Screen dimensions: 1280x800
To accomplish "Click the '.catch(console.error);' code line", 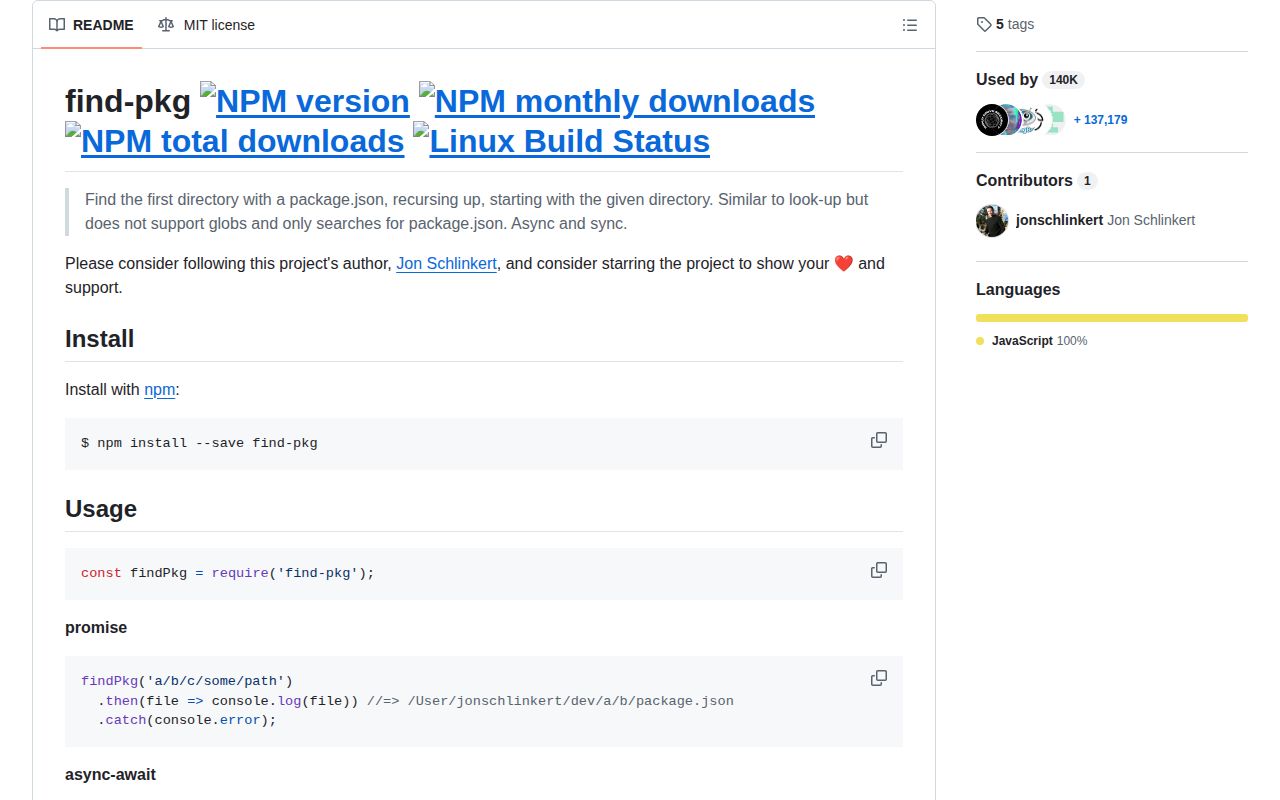I will [x=186, y=720].
